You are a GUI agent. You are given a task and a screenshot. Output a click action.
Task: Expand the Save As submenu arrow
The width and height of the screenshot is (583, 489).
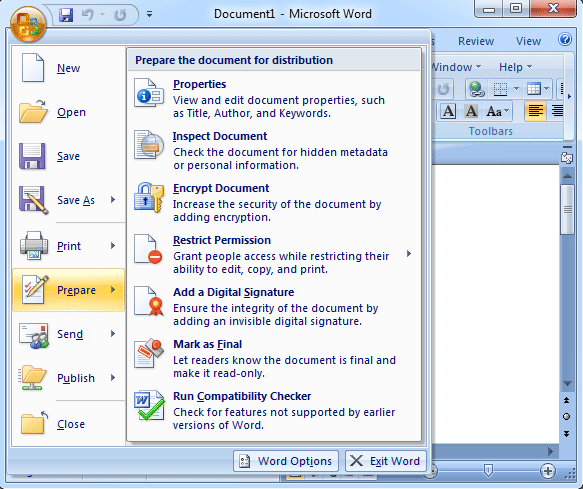113,200
